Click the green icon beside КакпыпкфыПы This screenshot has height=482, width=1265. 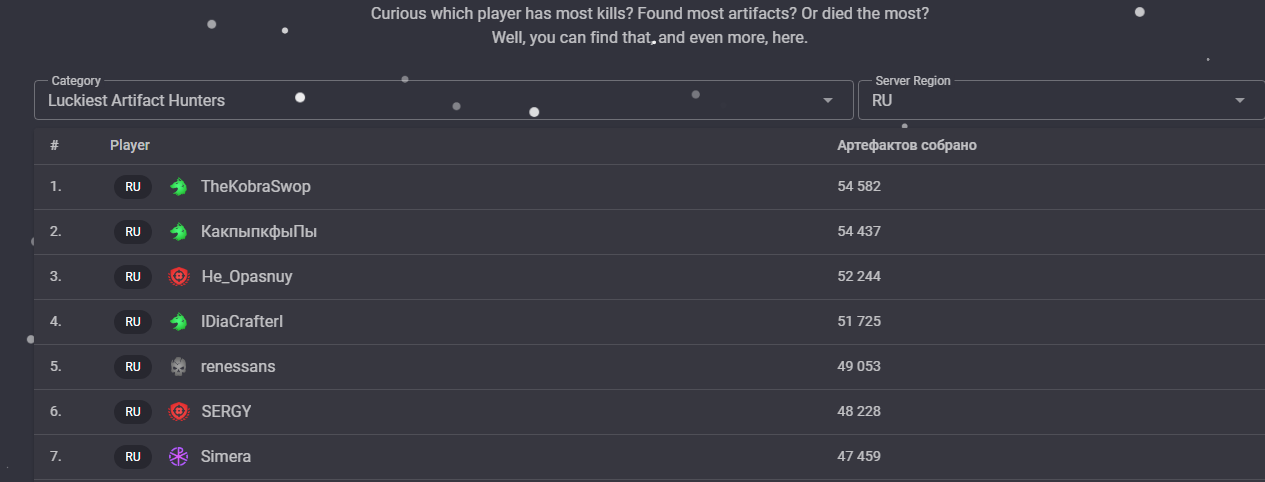[178, 232]
